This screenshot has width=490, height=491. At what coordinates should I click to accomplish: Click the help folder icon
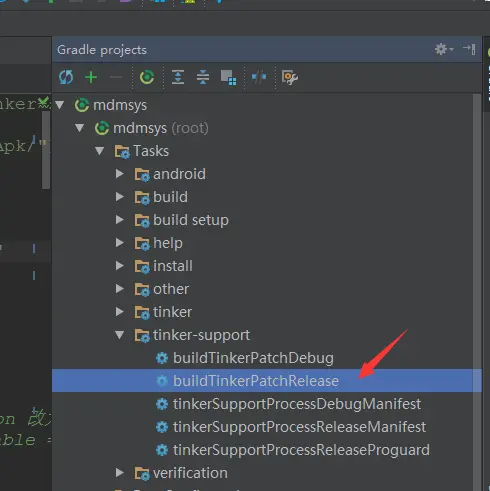142,244
